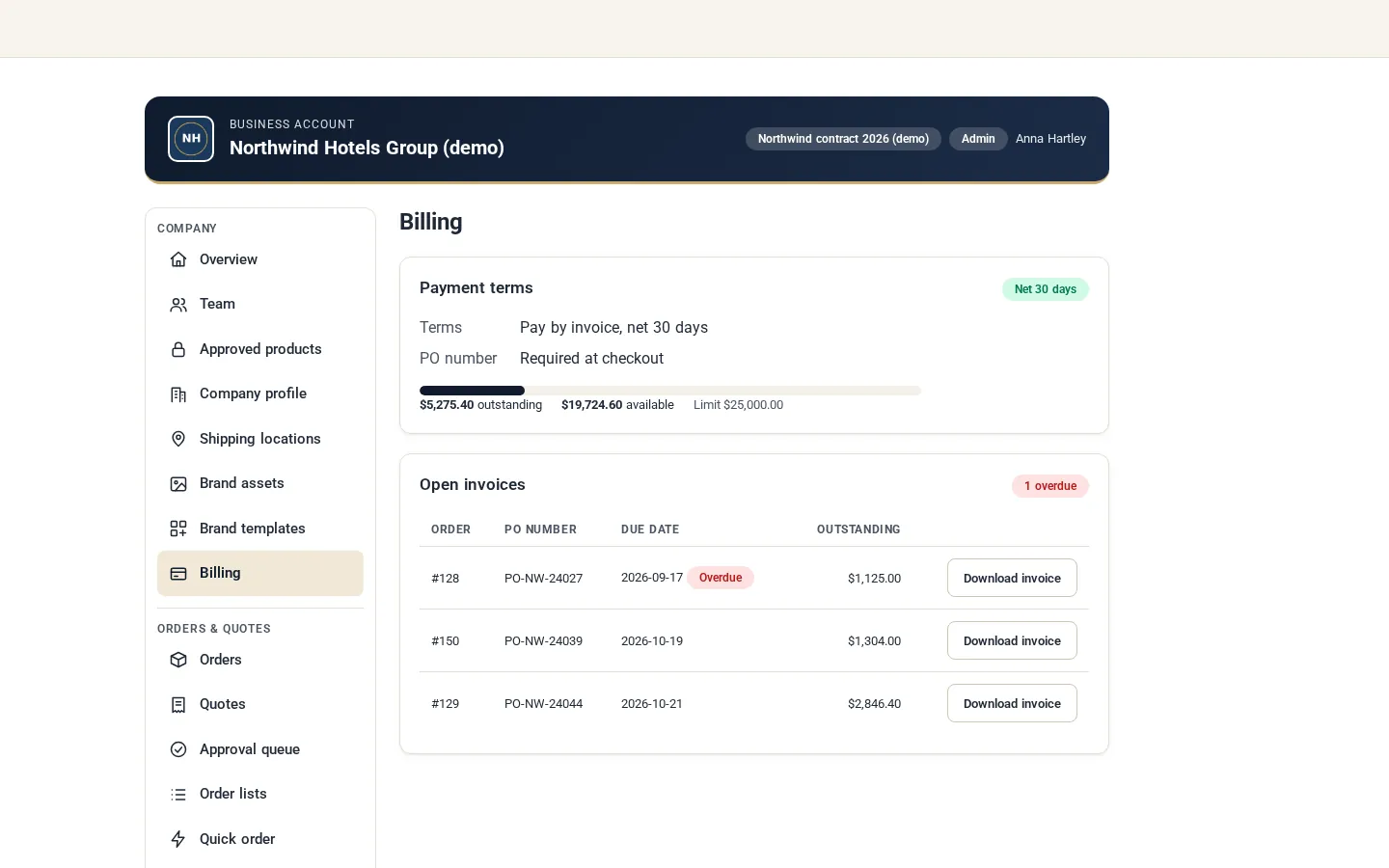
Task: Click the Quick order lightning icon
Action: 178,839
